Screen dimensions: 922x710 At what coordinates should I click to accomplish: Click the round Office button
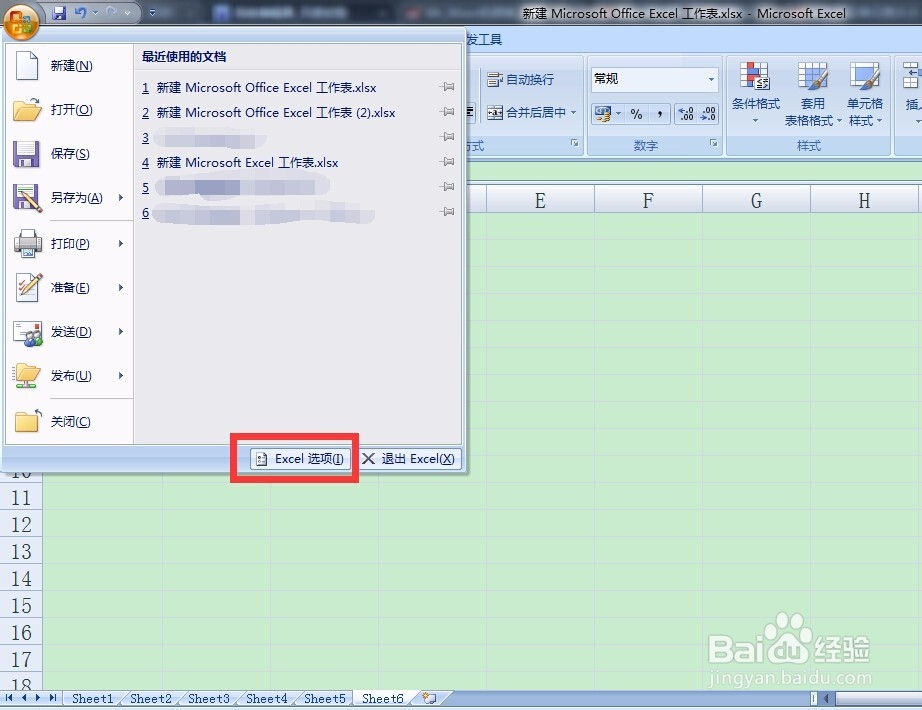tap(21, 21)
